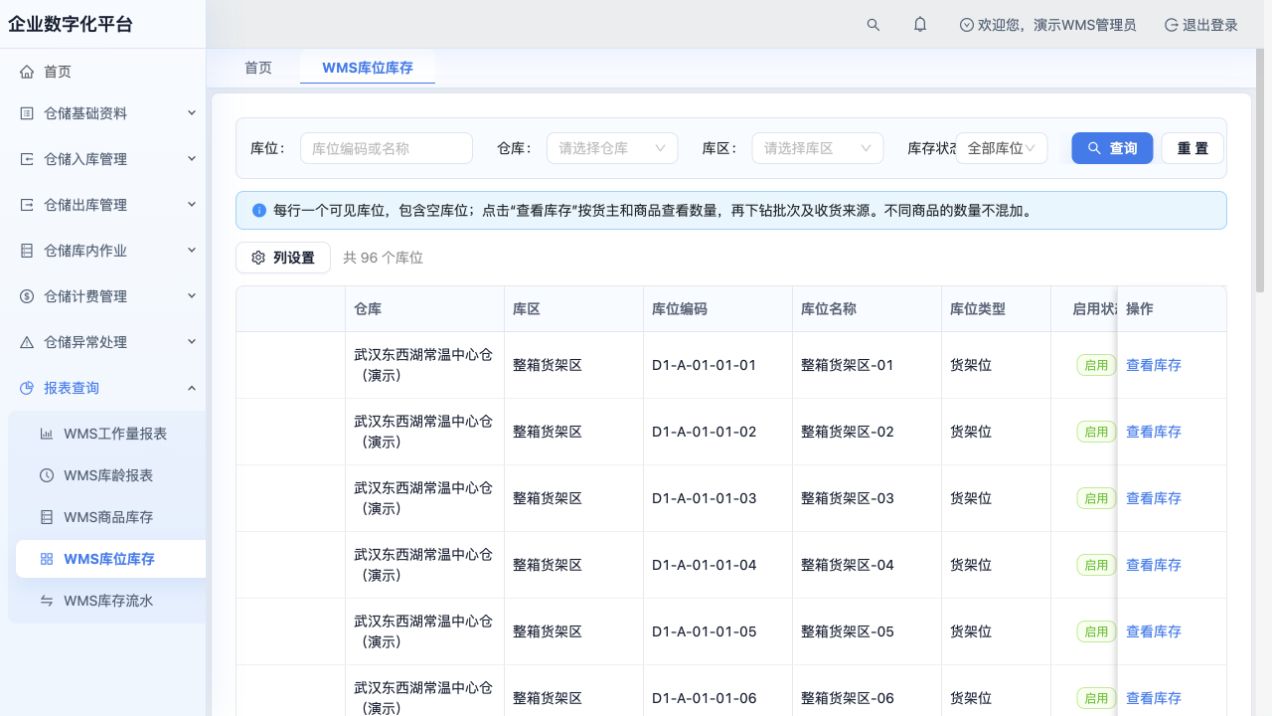Expand the 仓储出库管理 menu chevron
This screenshot has height=716, width=1272.
(192, 204)
